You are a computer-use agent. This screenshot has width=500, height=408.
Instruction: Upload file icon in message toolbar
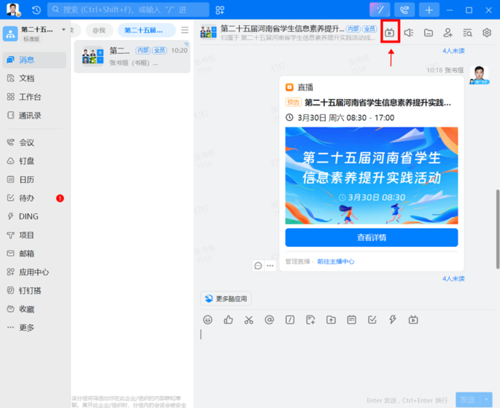[331, 320]
